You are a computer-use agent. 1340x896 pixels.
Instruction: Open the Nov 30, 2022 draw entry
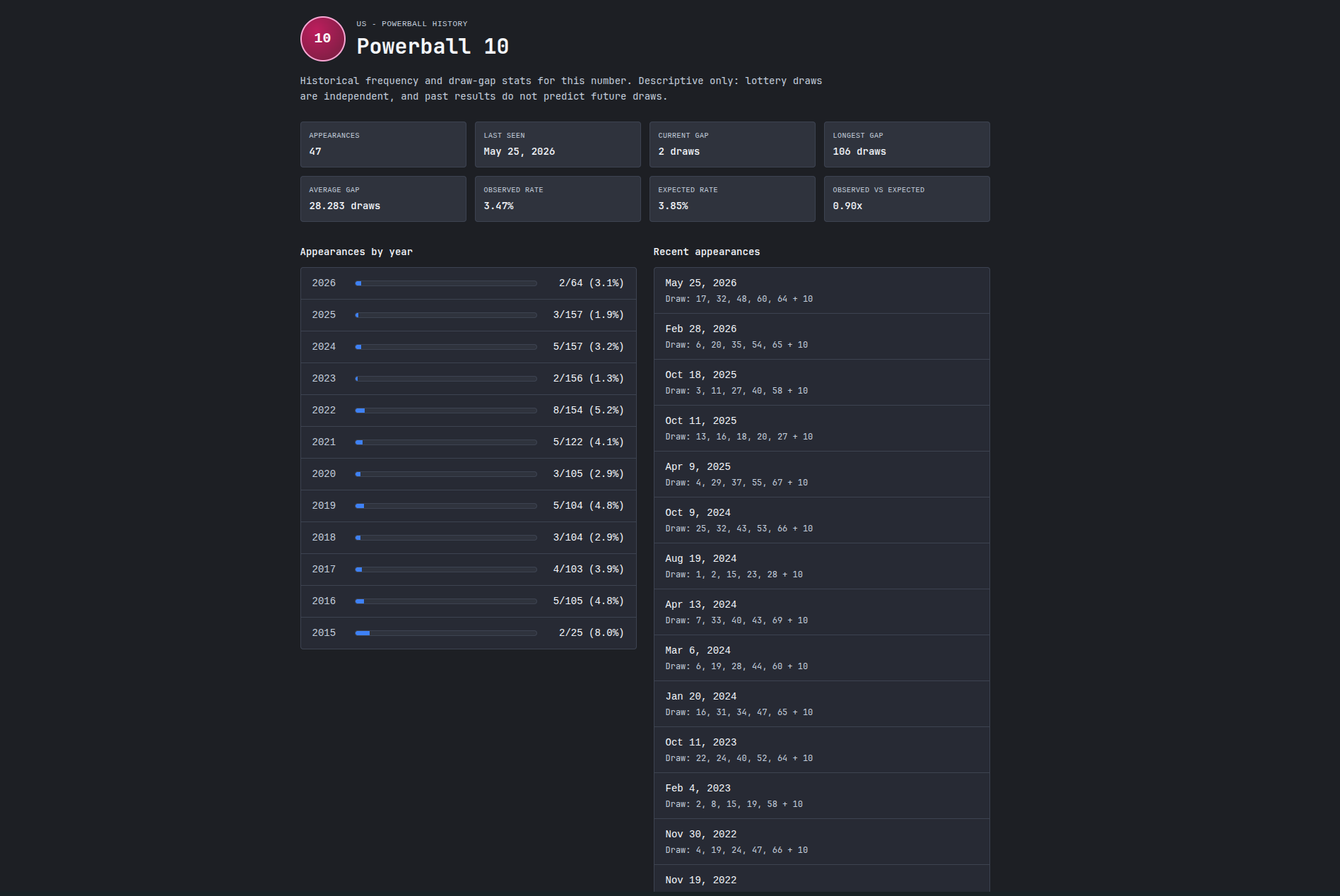[x=821, y=842]
